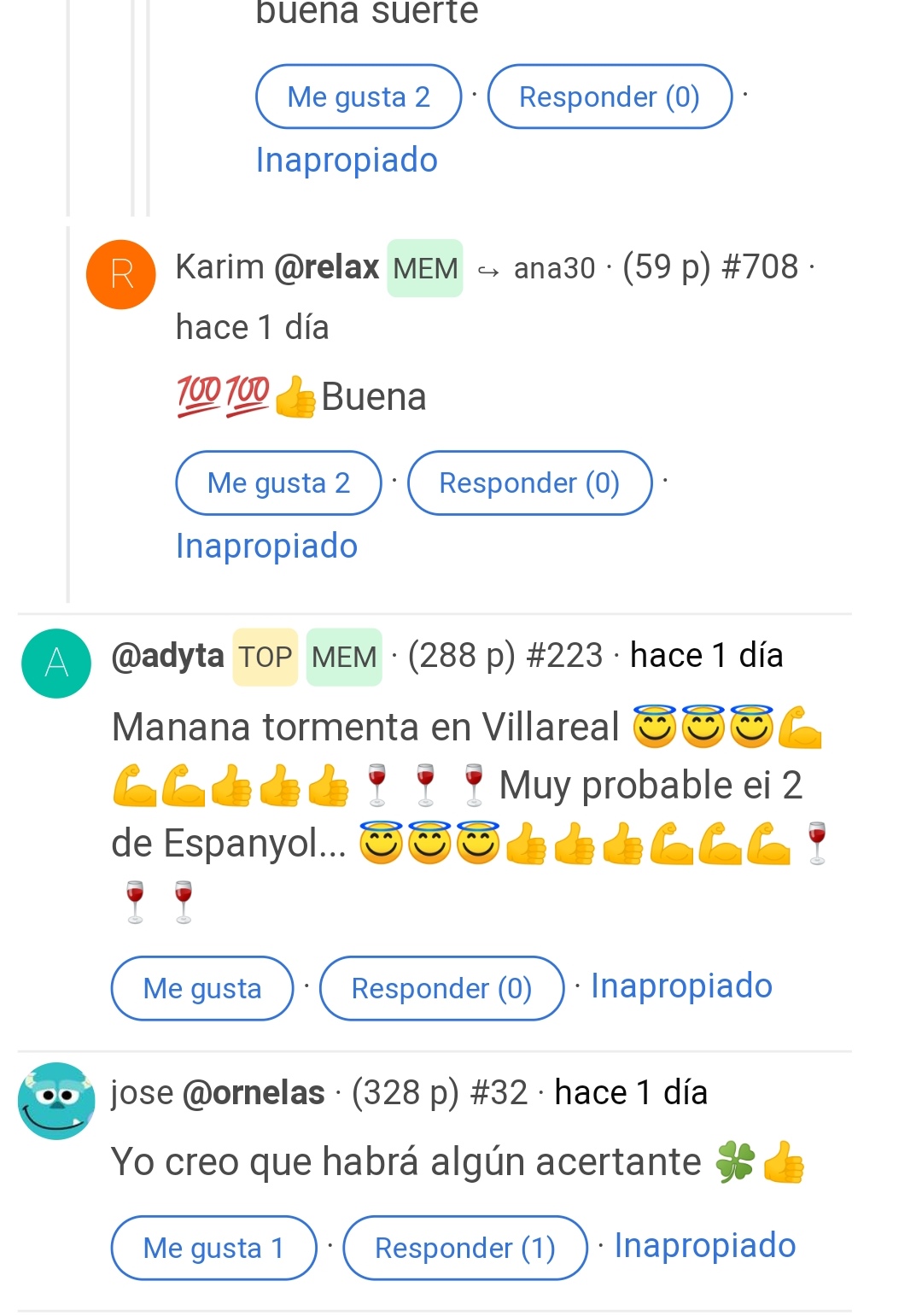Expand replies with Responder (1)

click(465, 1248)
